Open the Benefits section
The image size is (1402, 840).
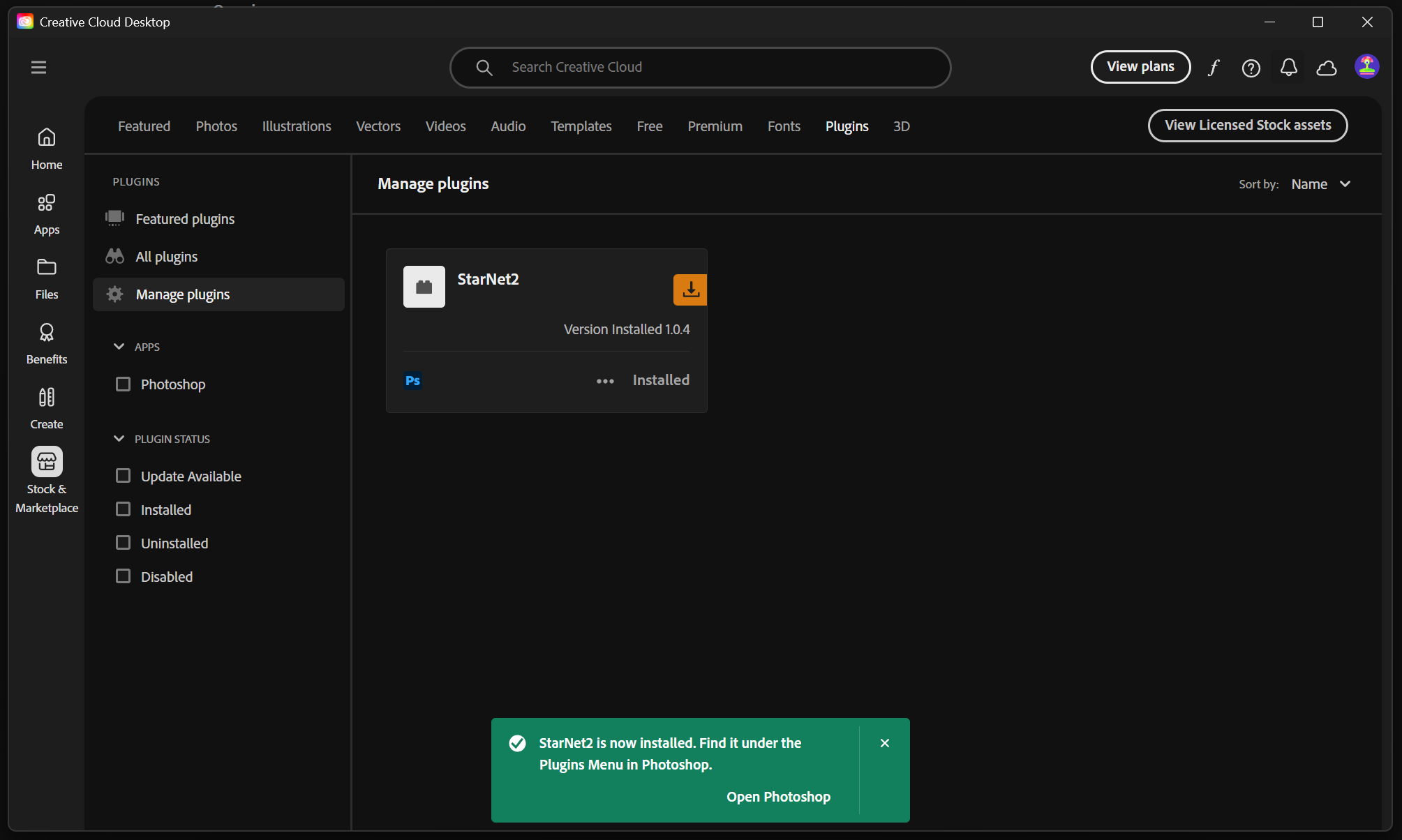click(x=47, y=343)
